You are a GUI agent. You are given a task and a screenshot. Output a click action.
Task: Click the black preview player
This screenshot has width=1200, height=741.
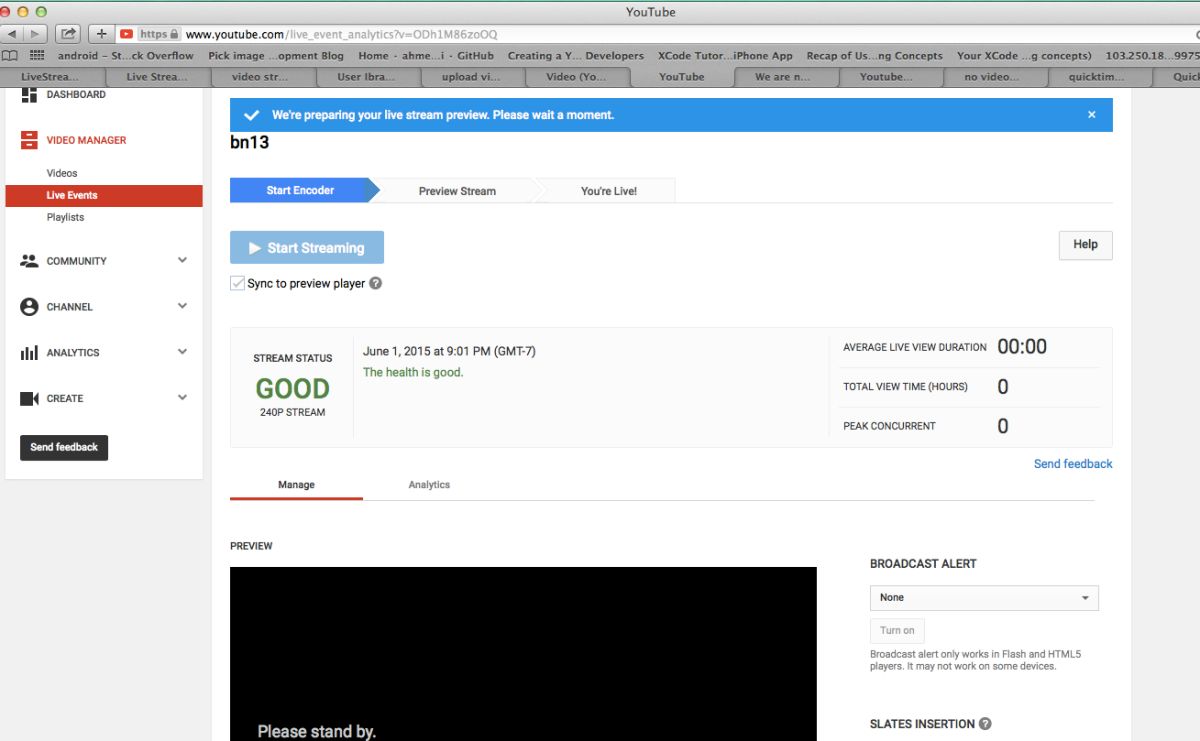(x=523, y=654)
